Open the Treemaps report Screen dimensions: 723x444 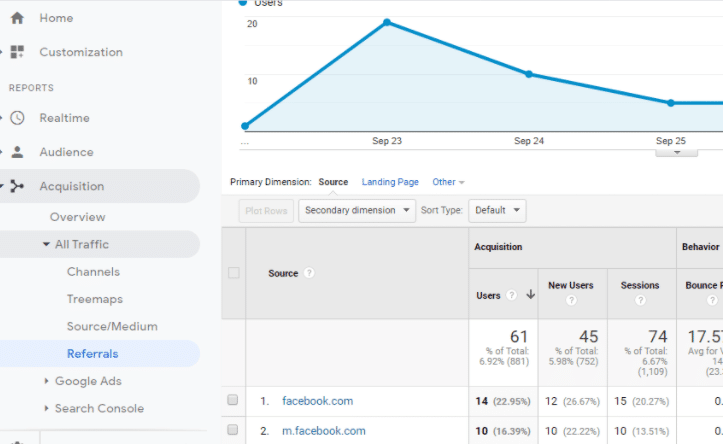(x=95, y=299)
